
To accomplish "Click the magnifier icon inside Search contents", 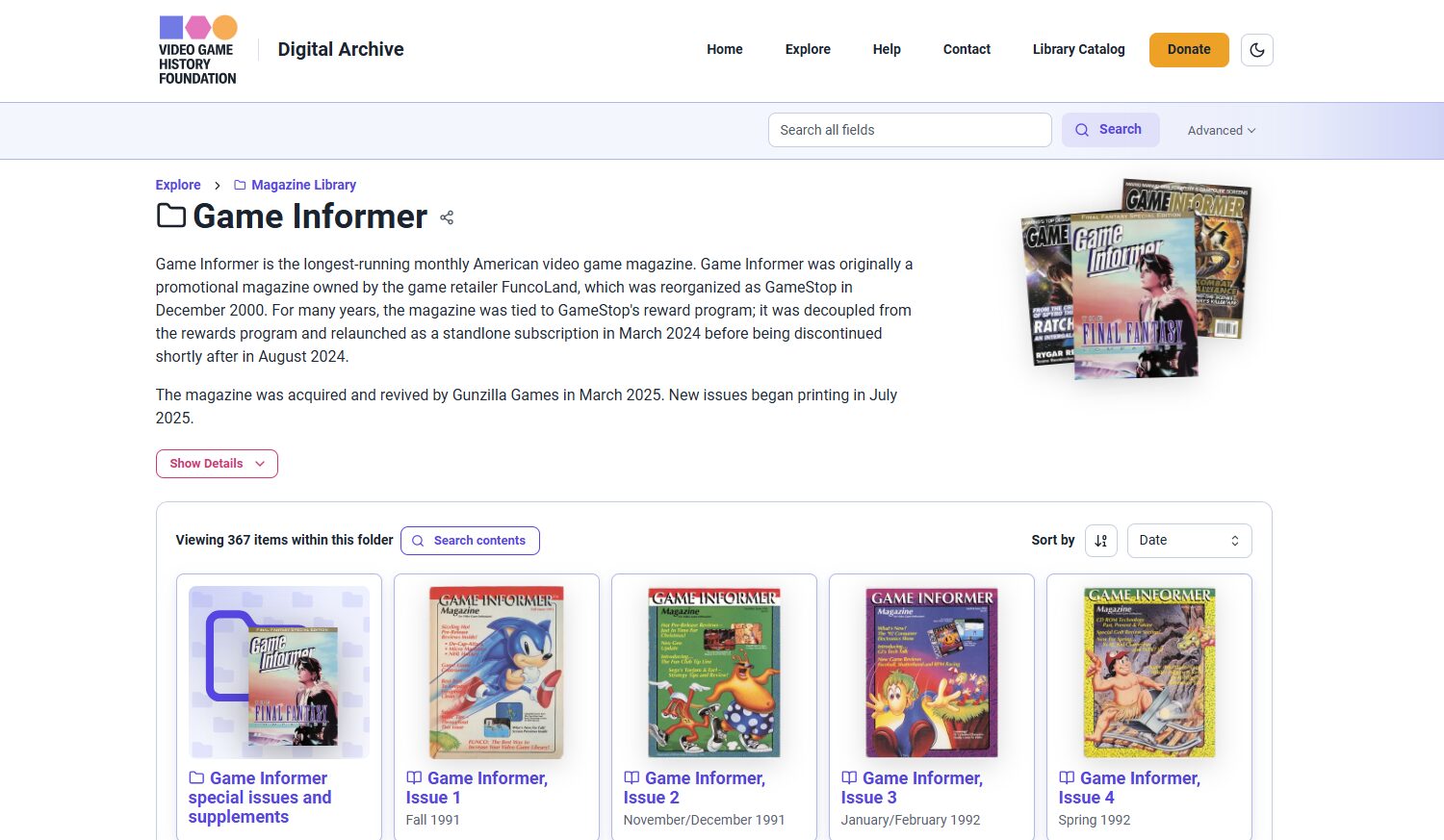I will [418, 540].
